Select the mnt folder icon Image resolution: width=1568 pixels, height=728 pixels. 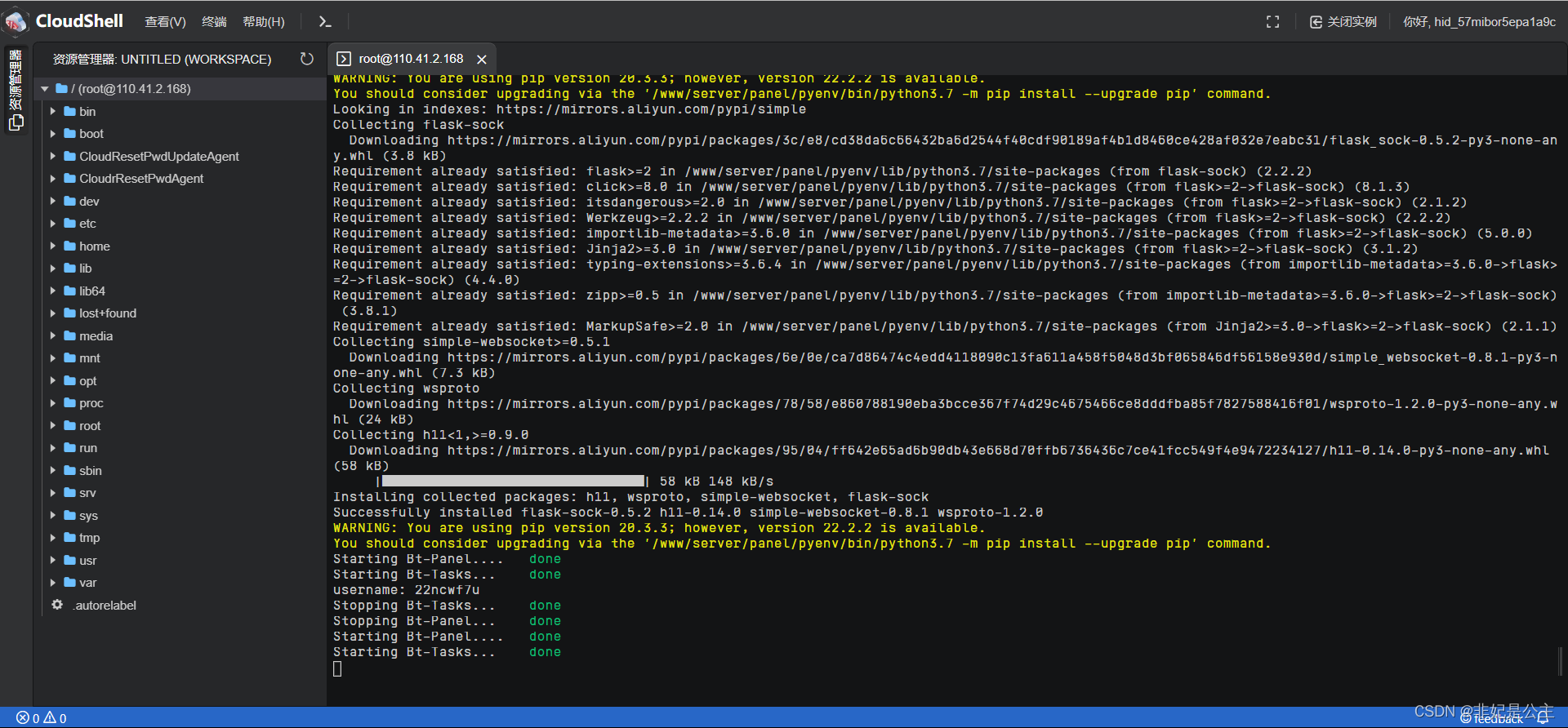point(70,358)
